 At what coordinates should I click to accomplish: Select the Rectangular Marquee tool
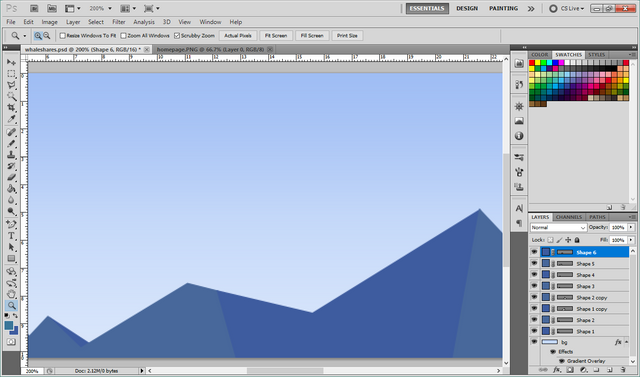(x=11, y=74)
